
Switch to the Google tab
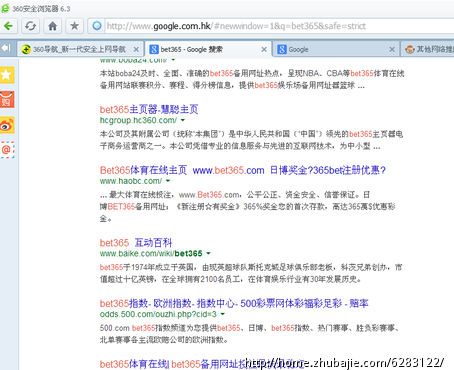pyautogui.click(x=336, y=49)
